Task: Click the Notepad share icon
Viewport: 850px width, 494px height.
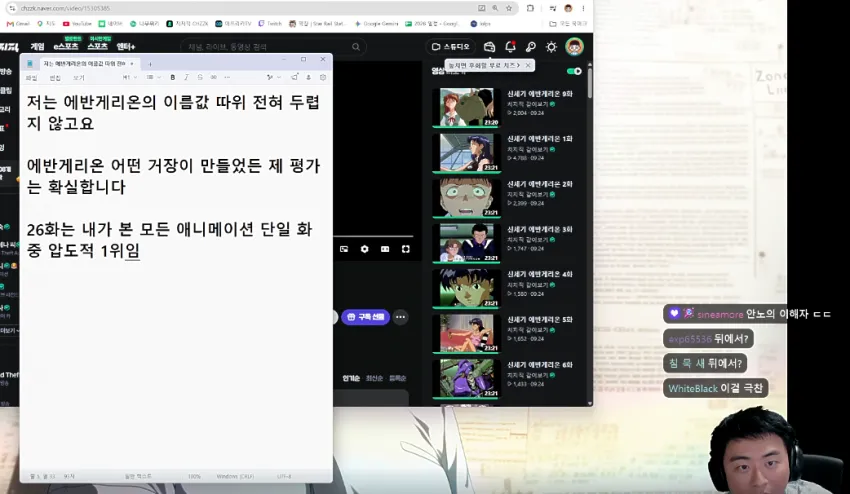Action: click(x=294, y=78)
